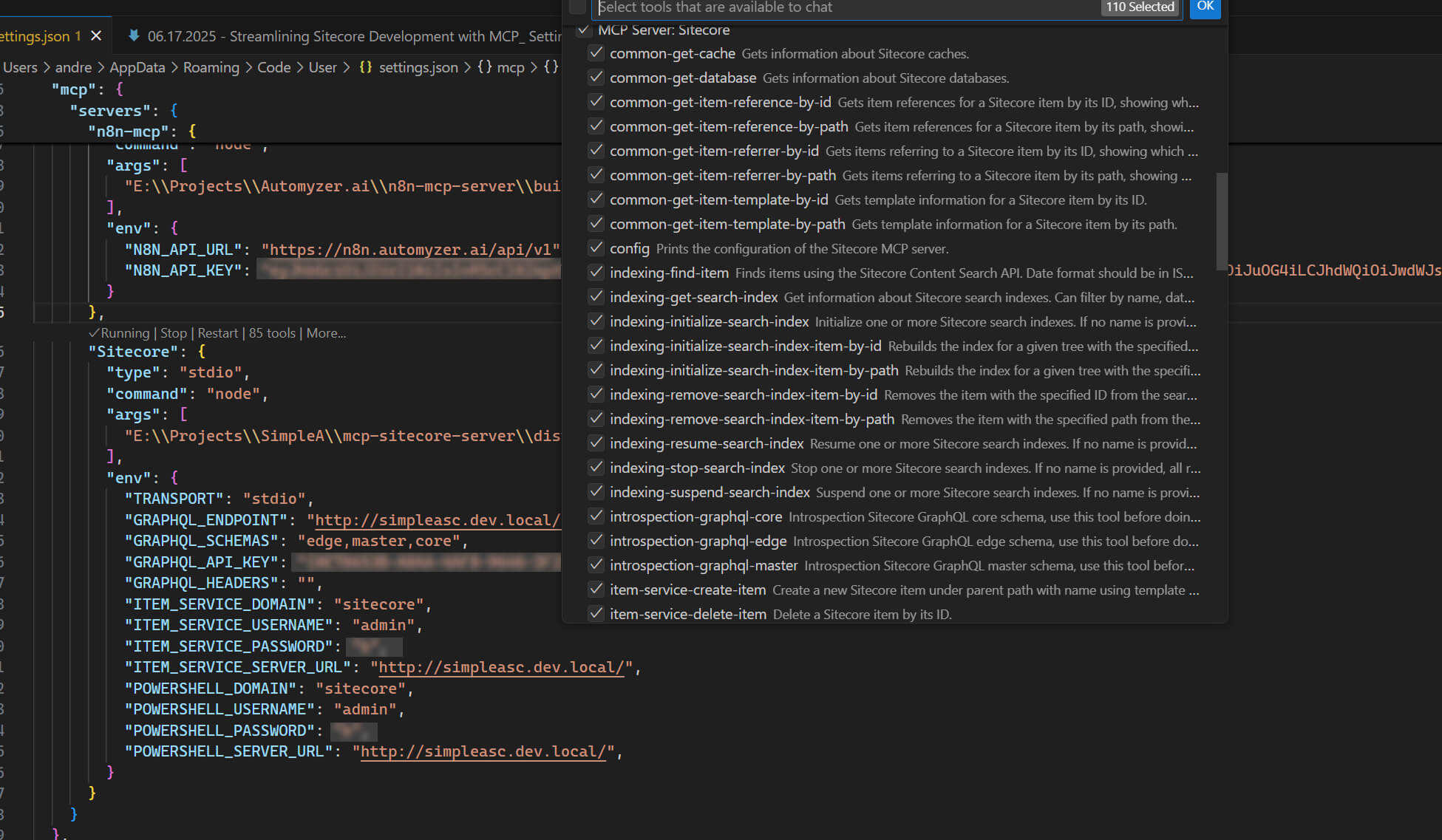This screenshot has height=840, width=1442.
Task: Click the "TRANSPORT" key in editor
Action: [174, 499]
